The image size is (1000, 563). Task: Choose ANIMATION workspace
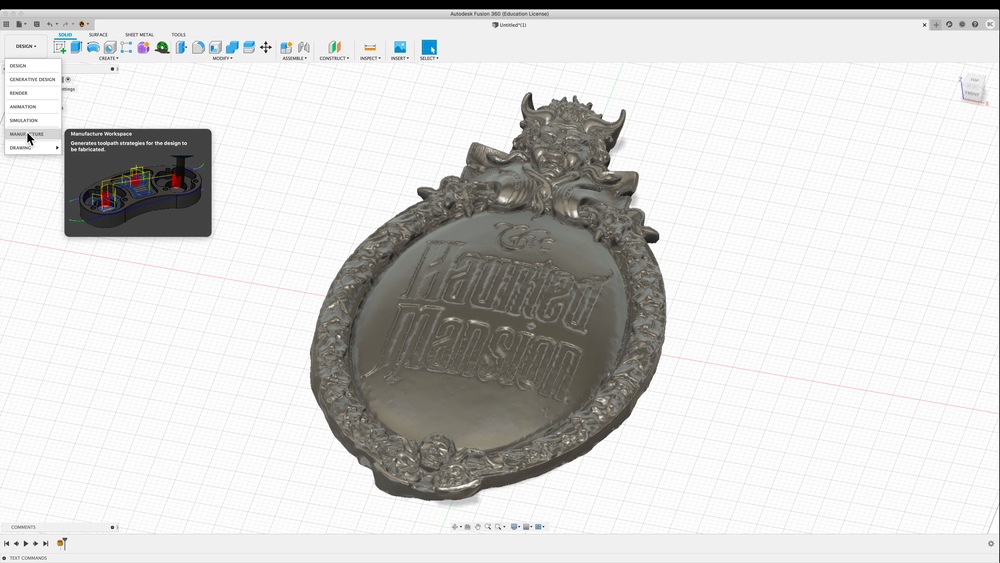coord(33,106)
